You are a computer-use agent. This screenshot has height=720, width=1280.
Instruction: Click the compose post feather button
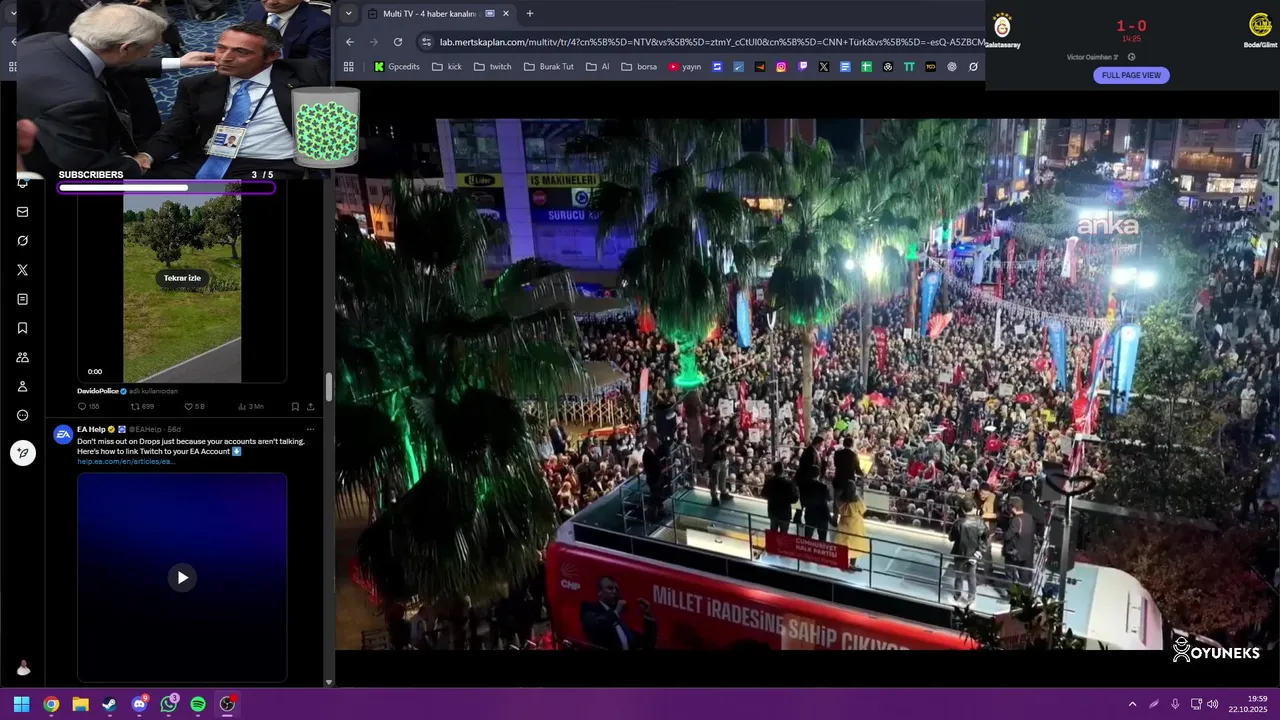23,453
